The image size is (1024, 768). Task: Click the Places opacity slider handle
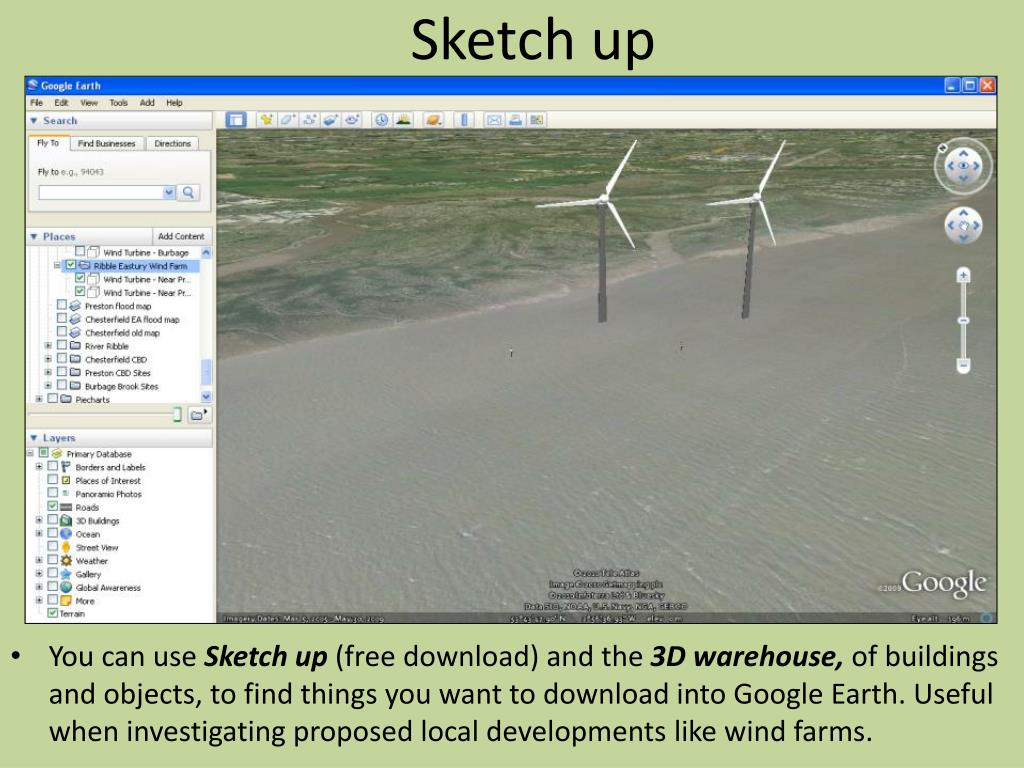tap(176, 414)
